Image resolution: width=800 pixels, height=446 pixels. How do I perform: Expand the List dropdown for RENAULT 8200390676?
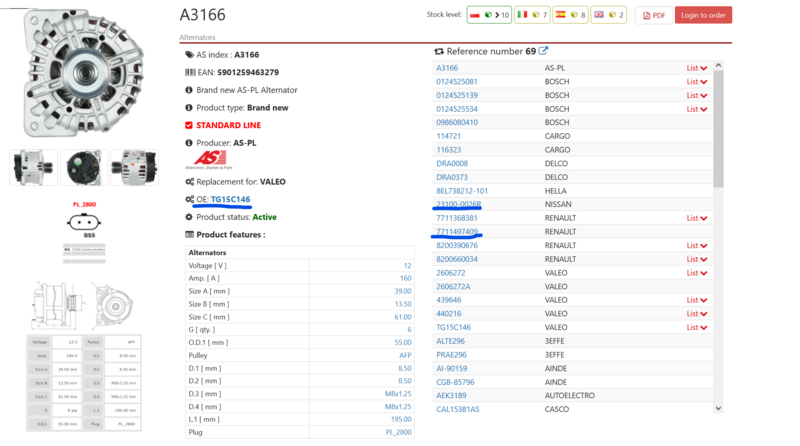[696, 245]
